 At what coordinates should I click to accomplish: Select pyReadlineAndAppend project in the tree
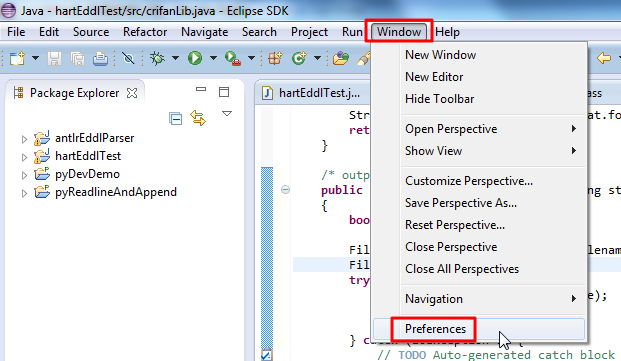(x=116, y=192)
